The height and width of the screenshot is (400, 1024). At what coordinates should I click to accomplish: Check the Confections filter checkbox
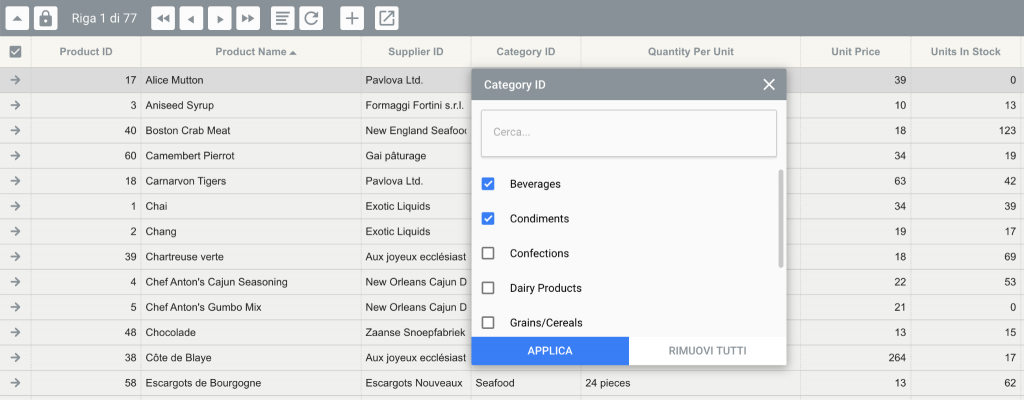pyautogui.click(x=488, y=254)
